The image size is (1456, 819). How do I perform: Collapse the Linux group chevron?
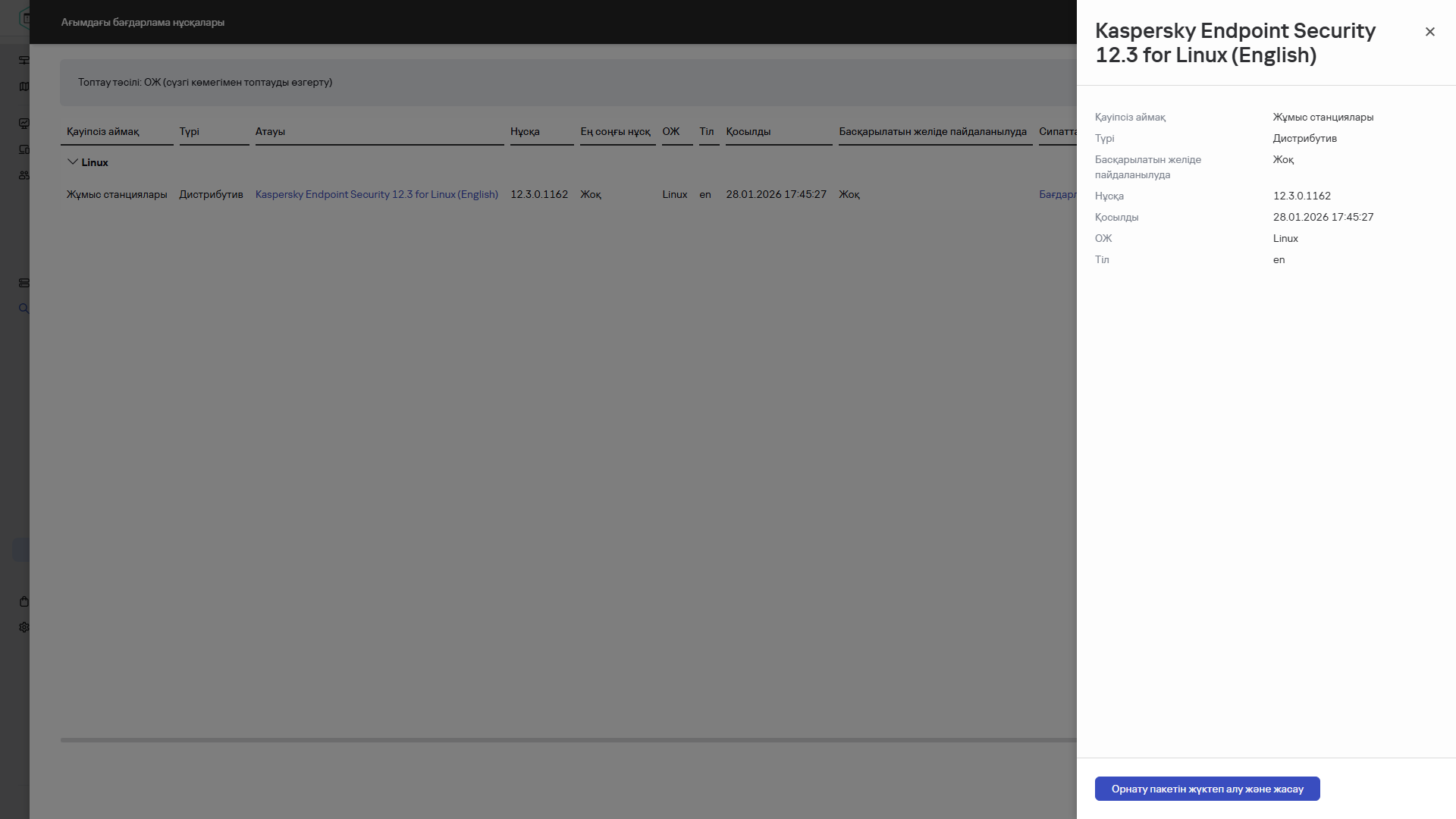(73, 162)
